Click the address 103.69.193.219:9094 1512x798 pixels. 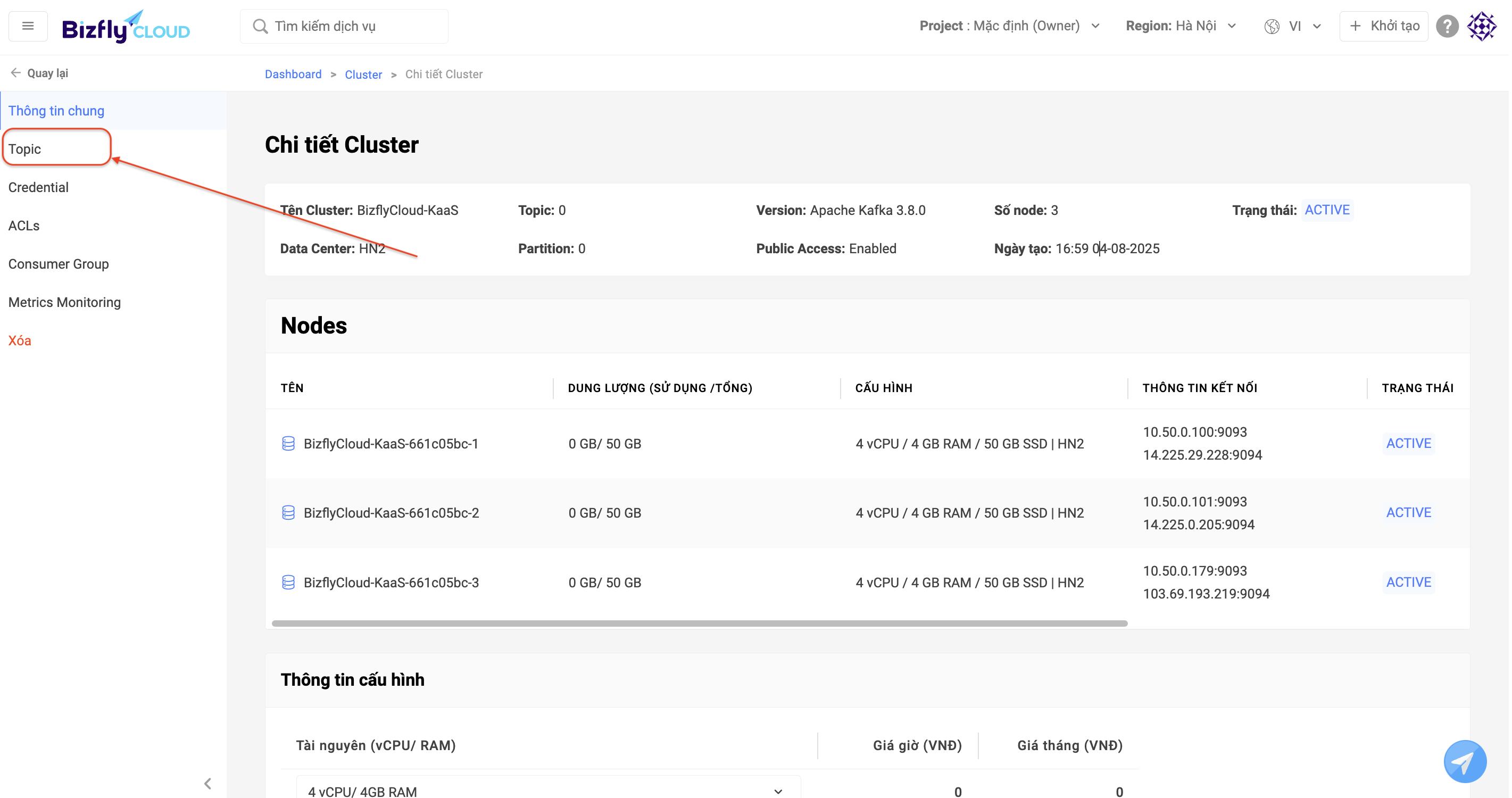point(1206,594)
